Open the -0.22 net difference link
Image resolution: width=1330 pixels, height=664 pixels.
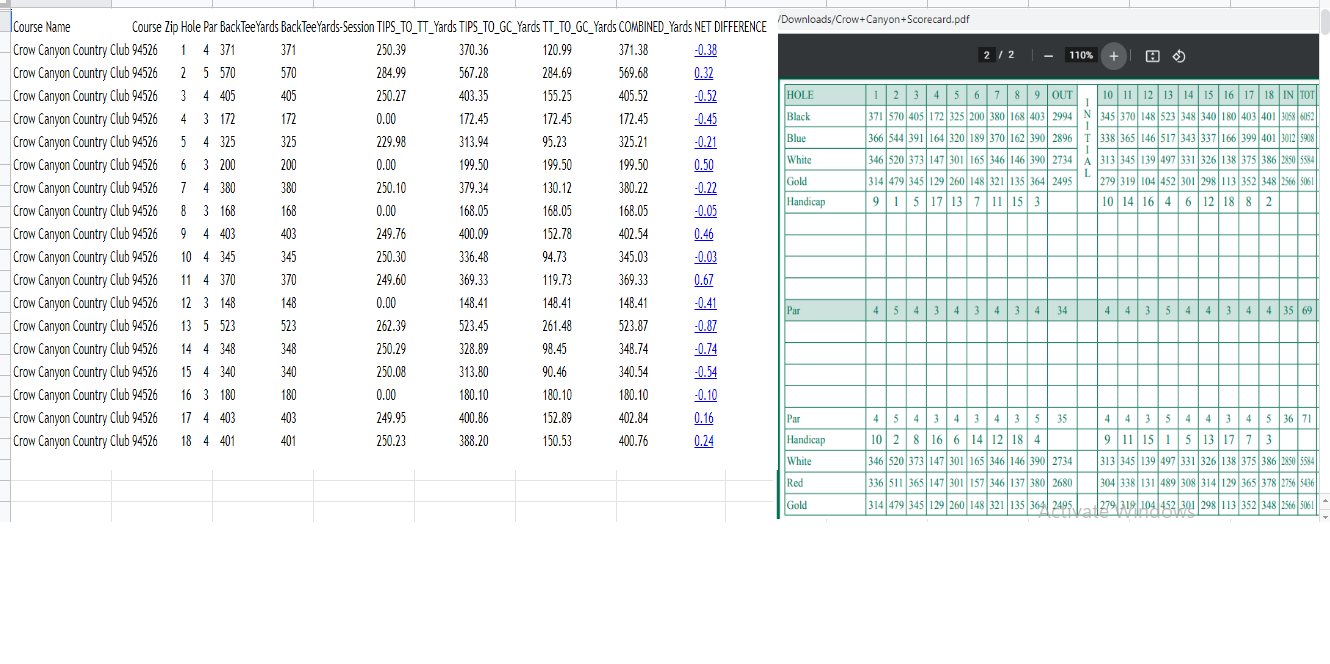coord(705,188)
